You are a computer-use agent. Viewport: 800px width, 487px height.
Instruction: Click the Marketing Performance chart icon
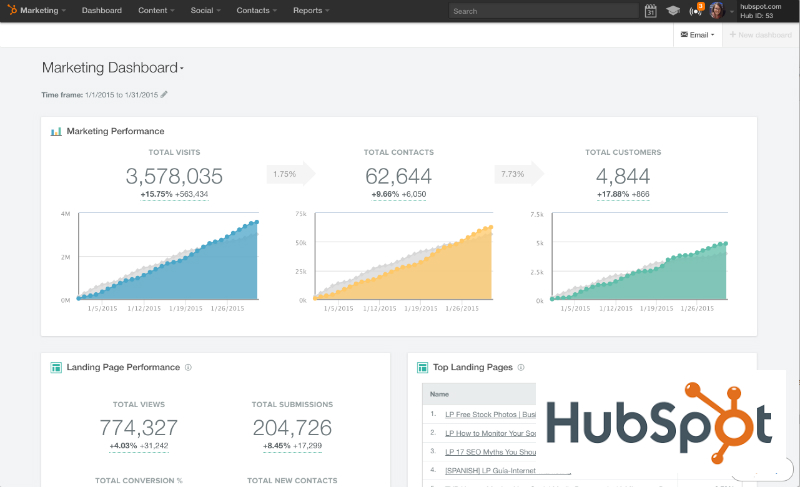pyautogui.click(x=57, y=131)
